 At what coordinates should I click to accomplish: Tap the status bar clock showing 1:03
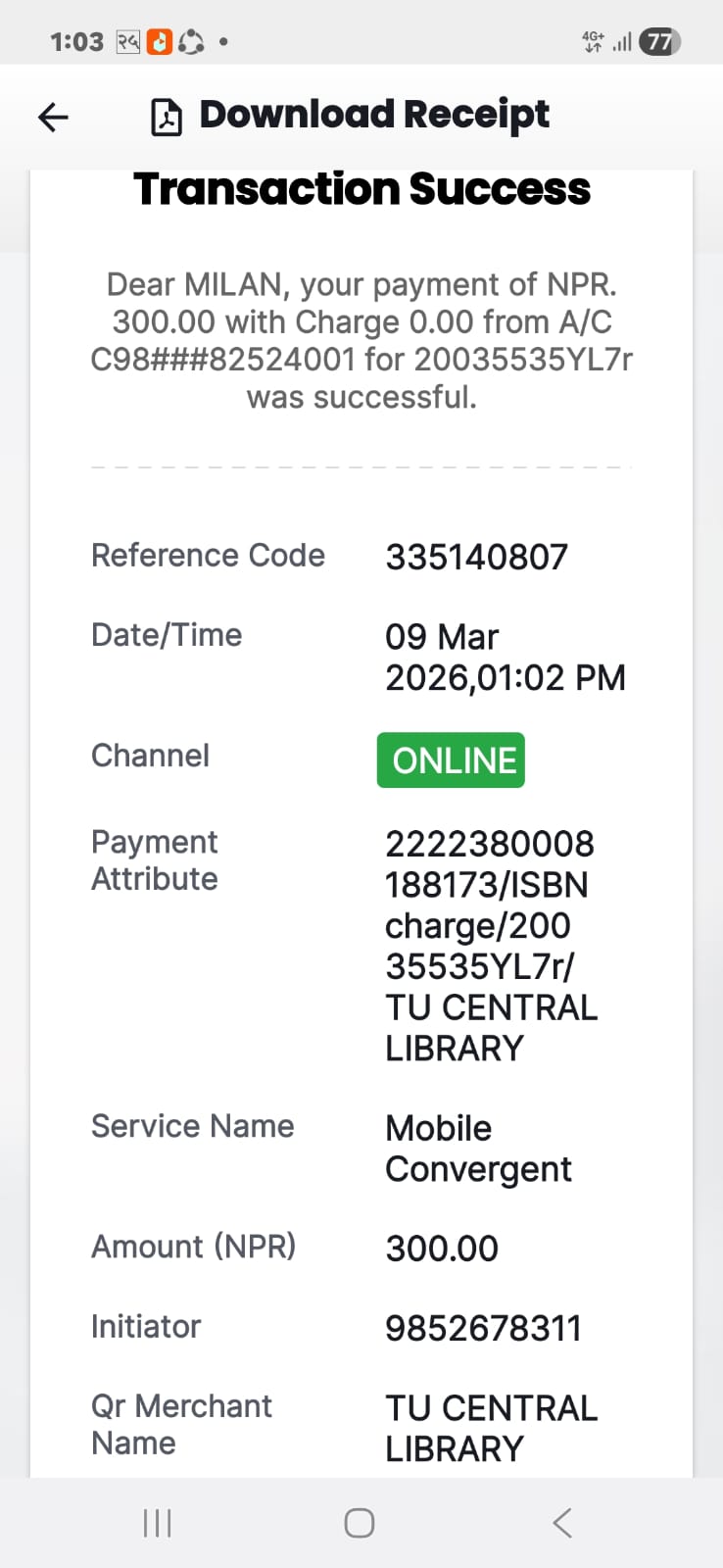76,42
